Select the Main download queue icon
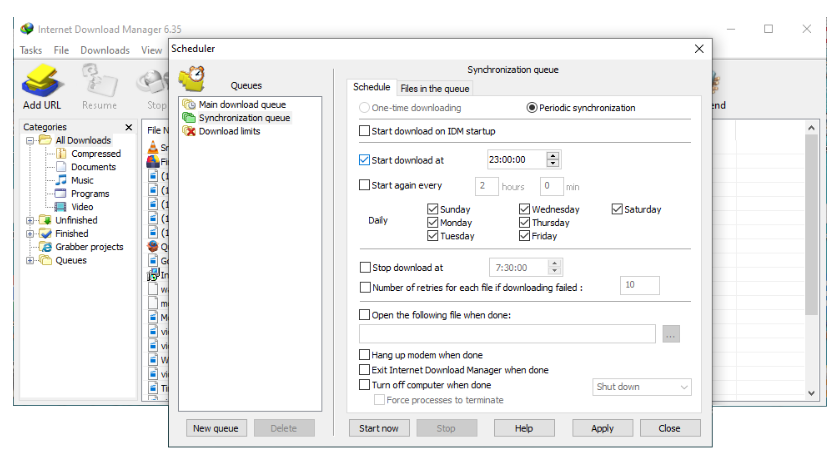 pos(188,104)
